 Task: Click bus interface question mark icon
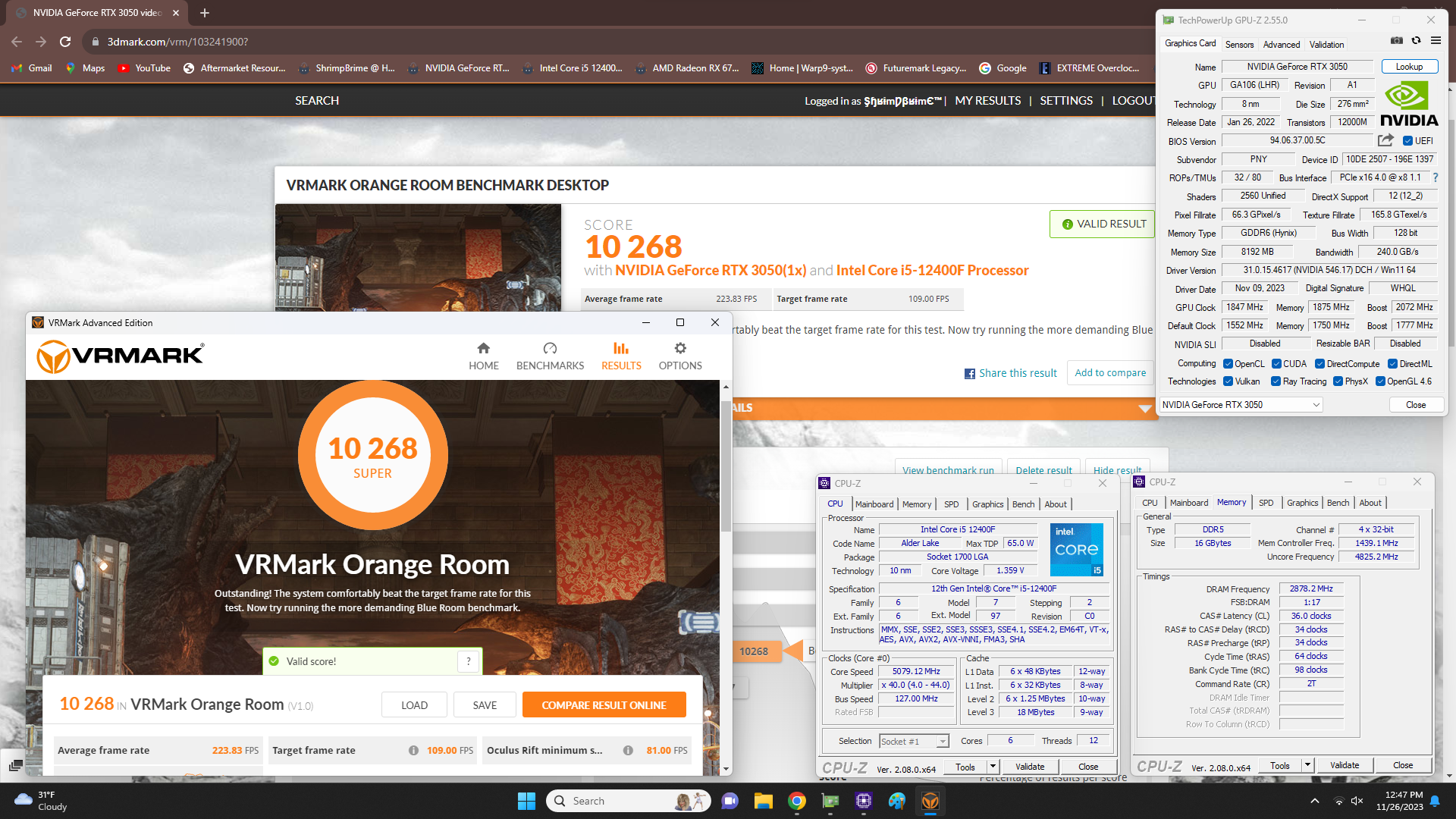pos(1435,177)
